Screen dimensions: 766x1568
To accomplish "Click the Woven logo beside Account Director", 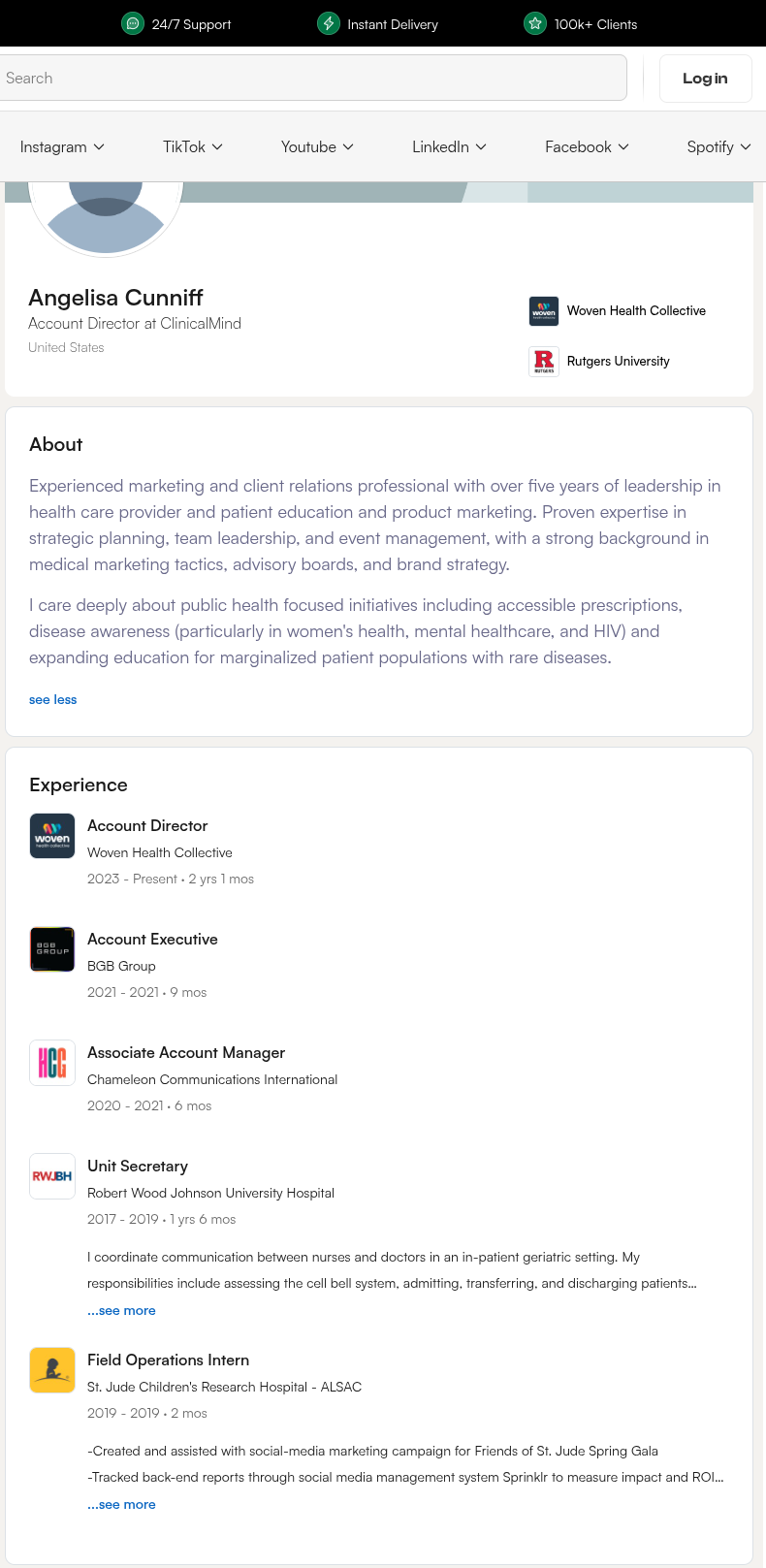I will click(52, 836).
